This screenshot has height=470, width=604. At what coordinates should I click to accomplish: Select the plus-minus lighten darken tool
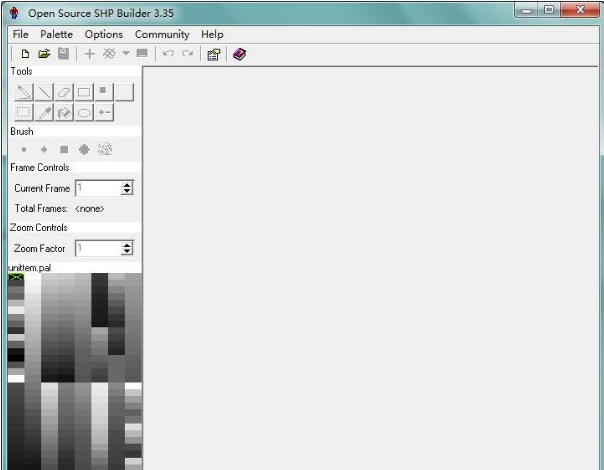tap(104, 112)
